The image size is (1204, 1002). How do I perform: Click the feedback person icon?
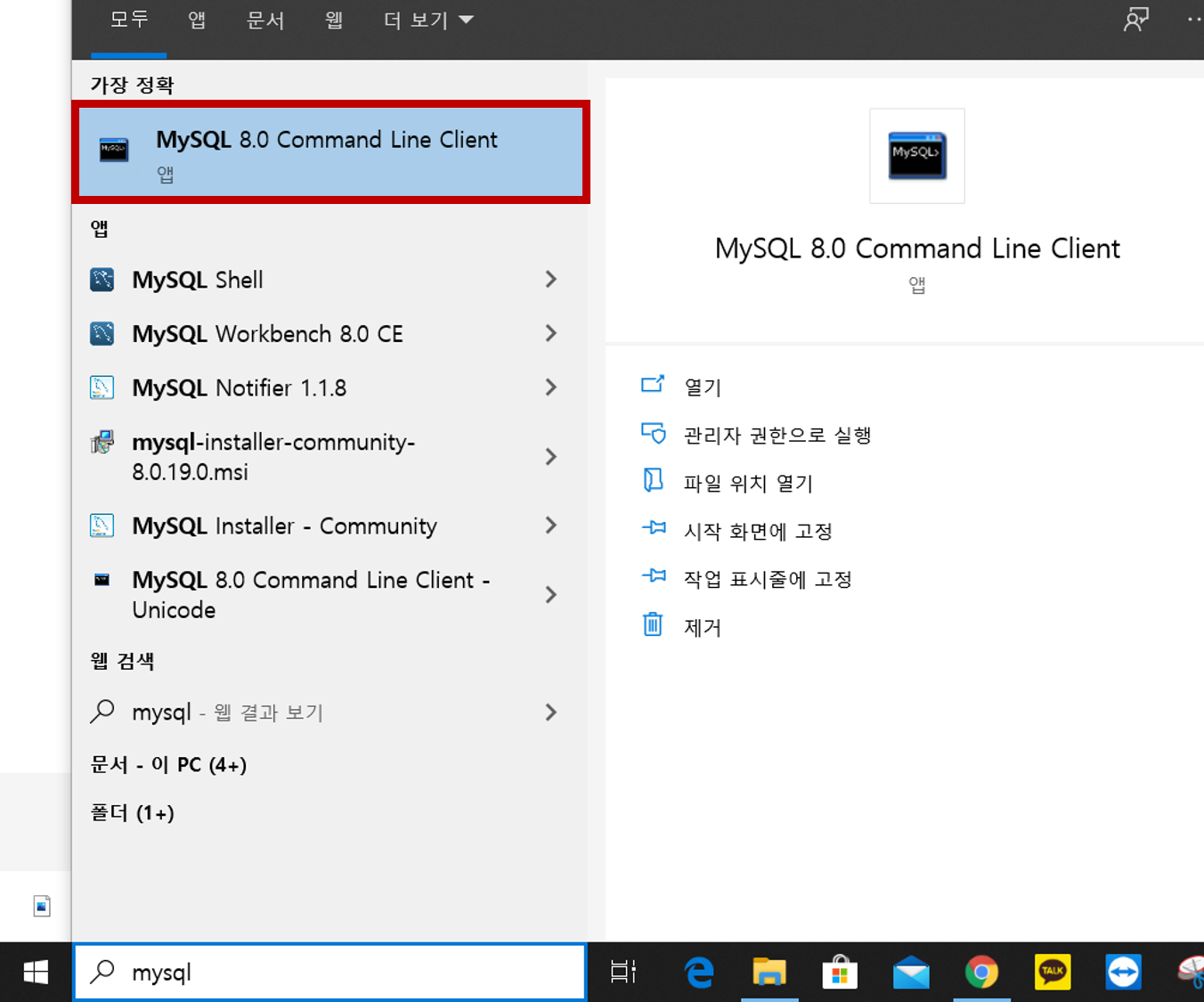[x=1136, y=20]
